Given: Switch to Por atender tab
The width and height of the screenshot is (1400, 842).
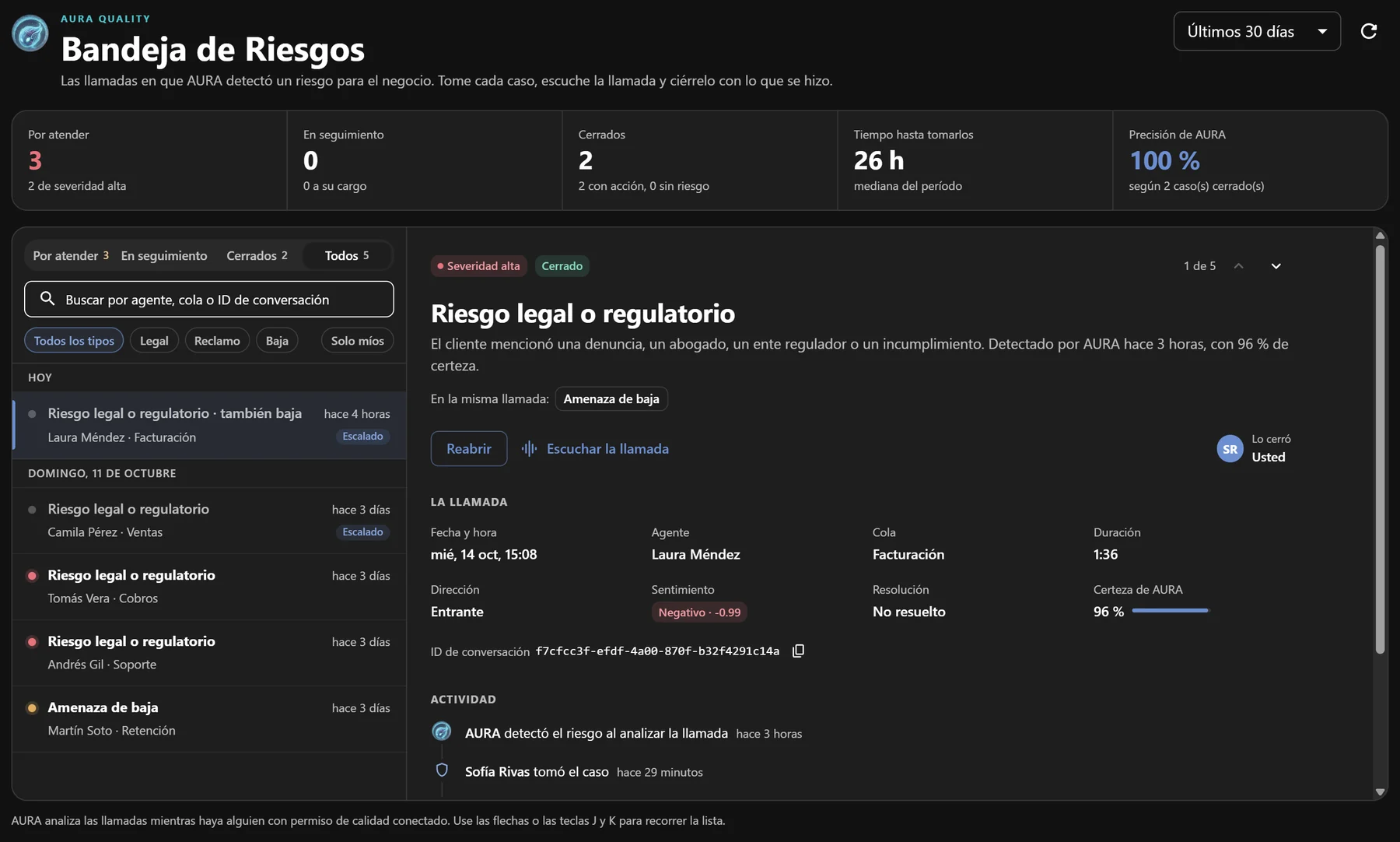Looking at the screenshot, I should [x=71, y=255].
